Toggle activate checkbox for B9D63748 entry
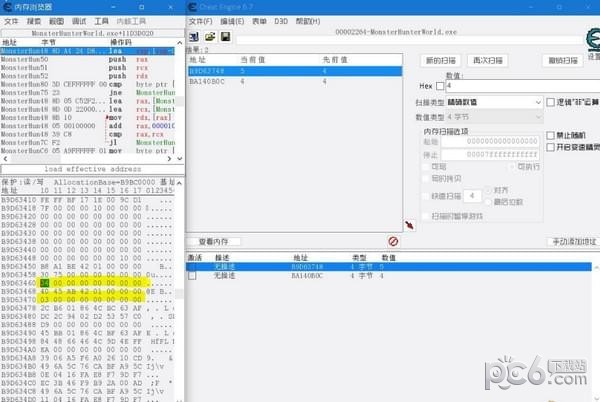The image size is (600, 402). point(192,267)
